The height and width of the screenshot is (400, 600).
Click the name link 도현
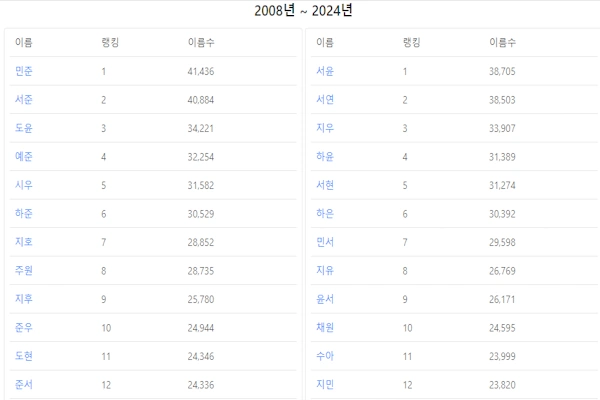tap(24, 356)
